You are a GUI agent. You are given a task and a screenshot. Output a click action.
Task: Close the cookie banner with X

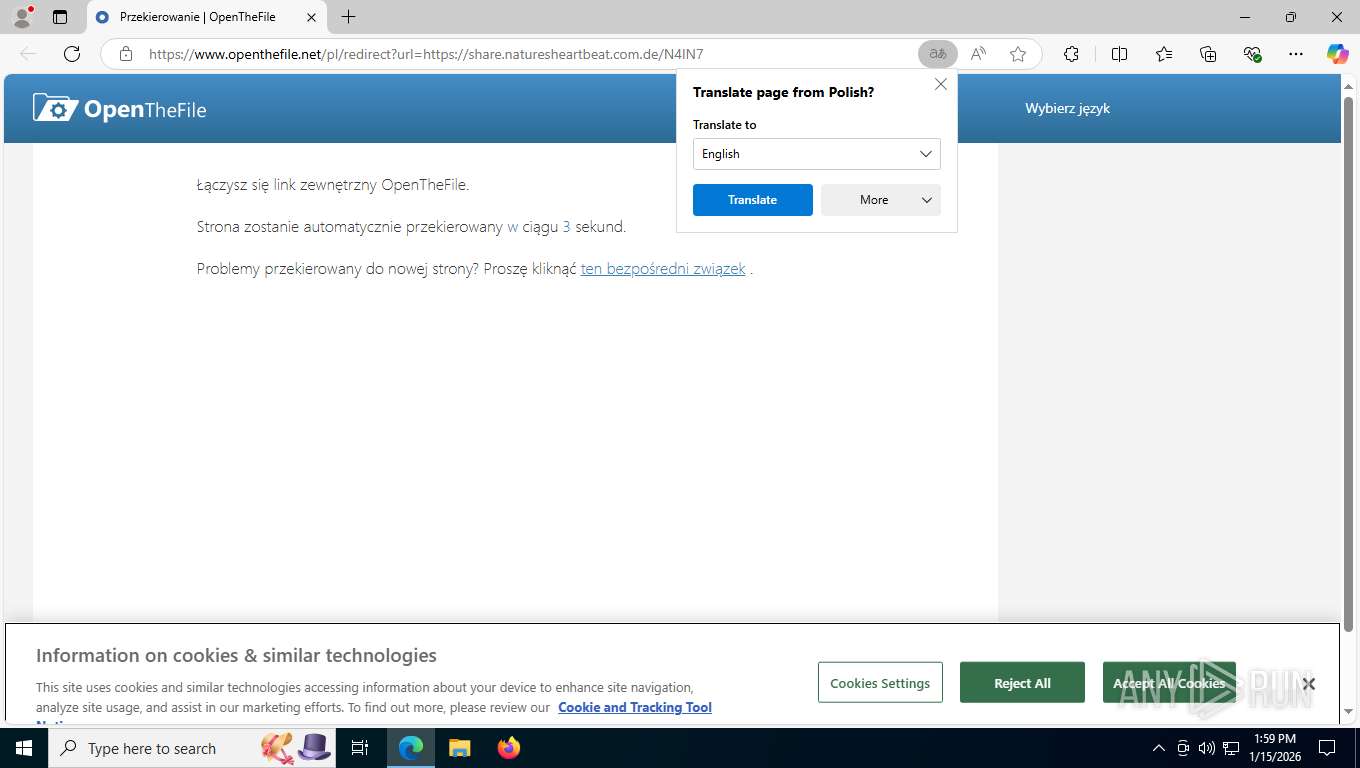[x=1308, y=684]
